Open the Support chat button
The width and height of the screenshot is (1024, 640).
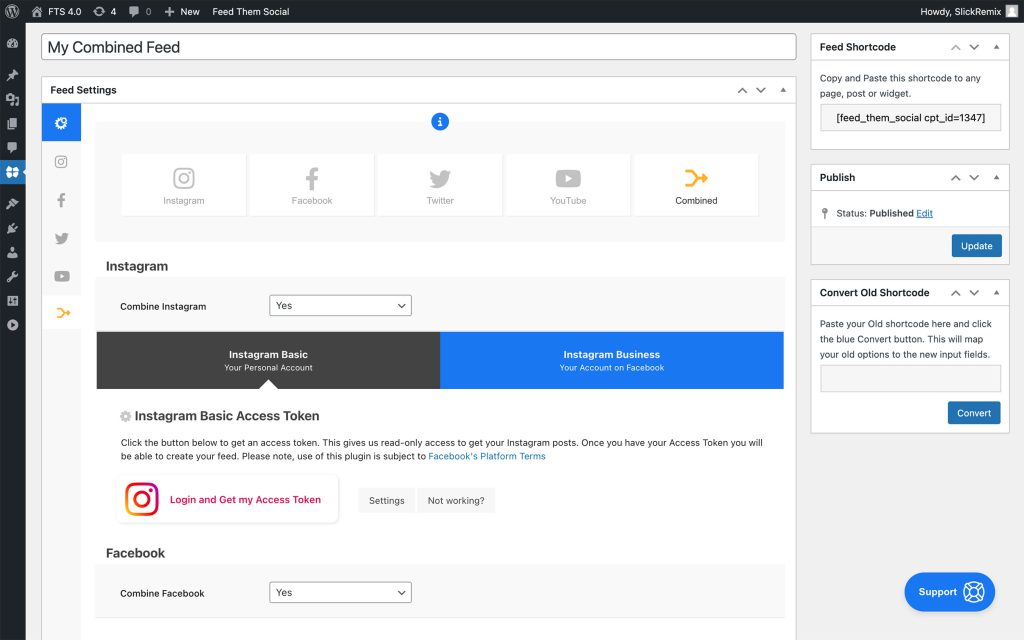[950, 592]
